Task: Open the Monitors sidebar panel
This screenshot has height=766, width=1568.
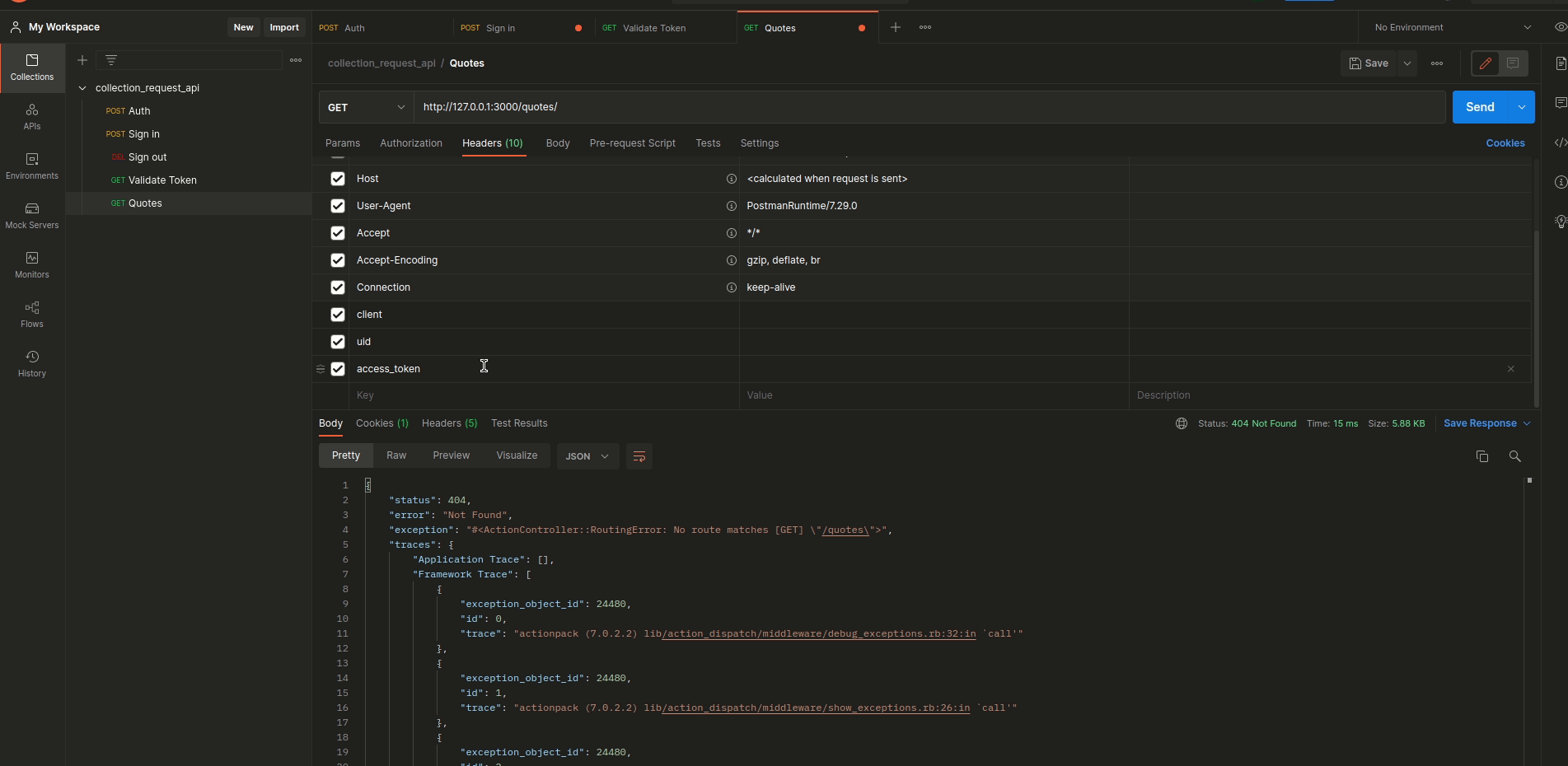Action: pyautogui.click(x=32, y=265)
